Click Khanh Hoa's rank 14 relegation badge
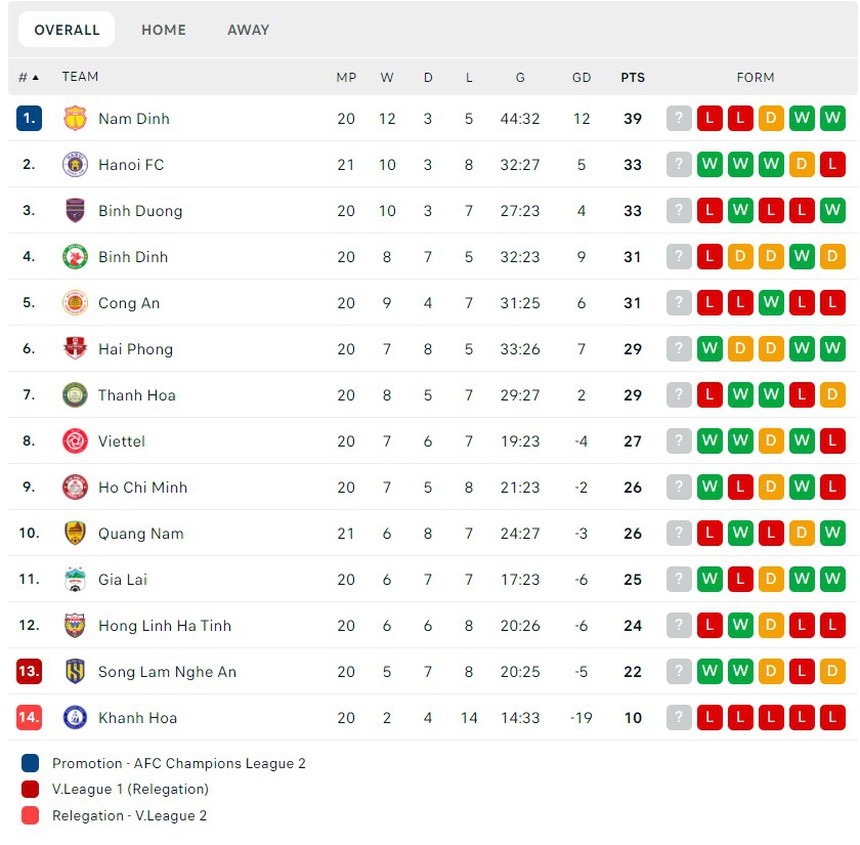This screenshot has width=860, height=845. (29, 717)
